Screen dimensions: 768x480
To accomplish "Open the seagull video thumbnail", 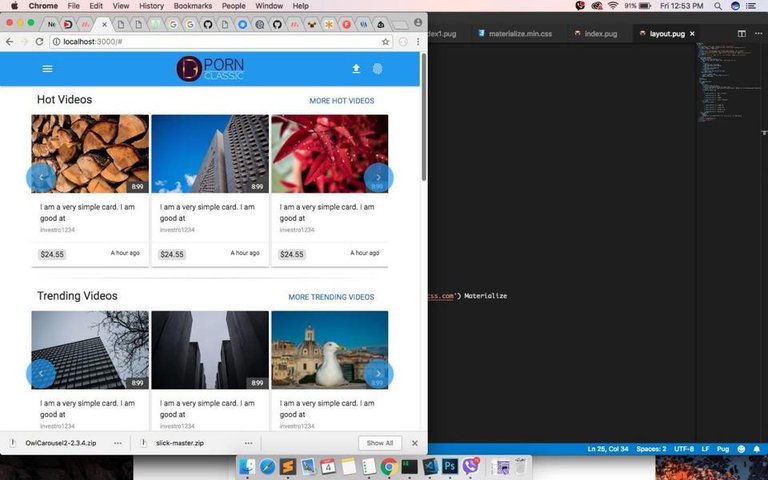I will [330, 350].
